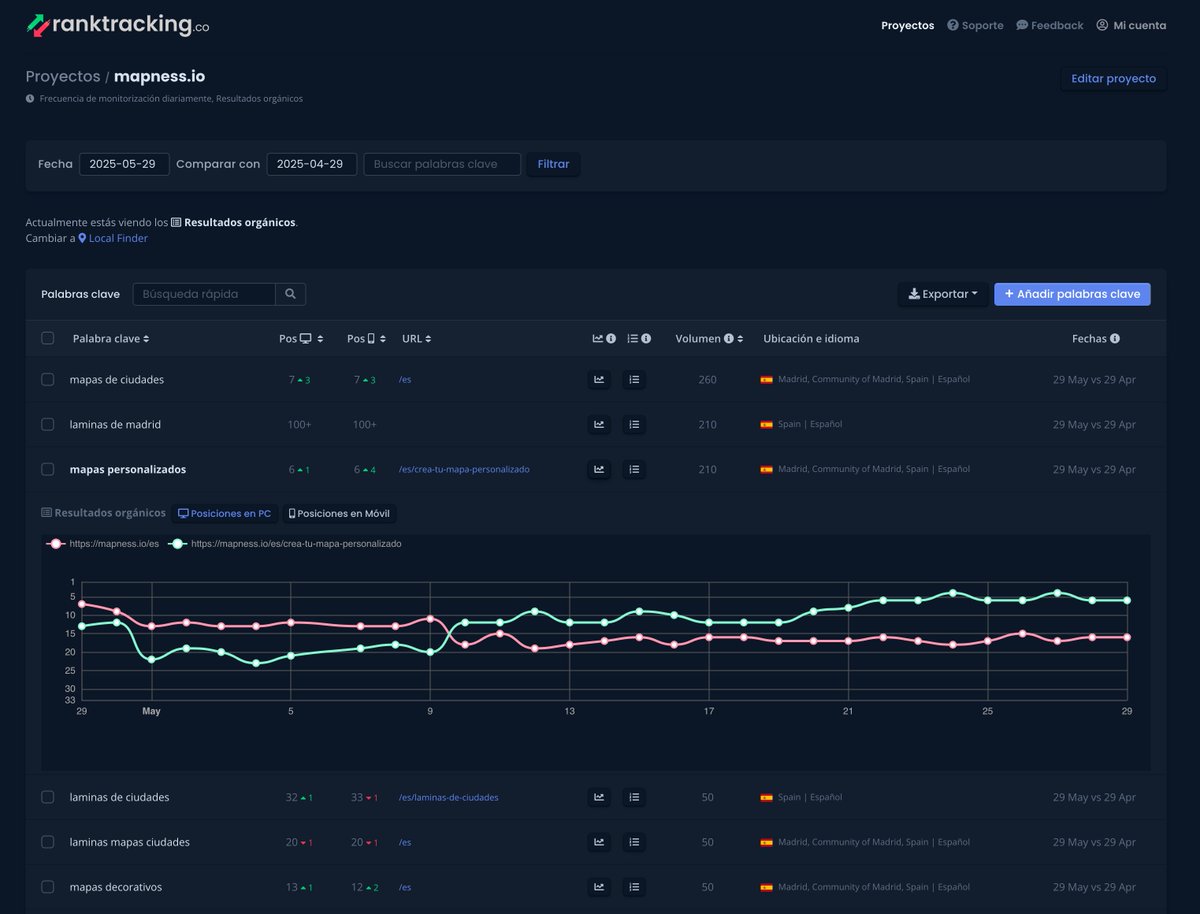Viewport: 1200px width, 914px height.
Task: Click the Fechas info icon
Action: tap(1115, 339)
